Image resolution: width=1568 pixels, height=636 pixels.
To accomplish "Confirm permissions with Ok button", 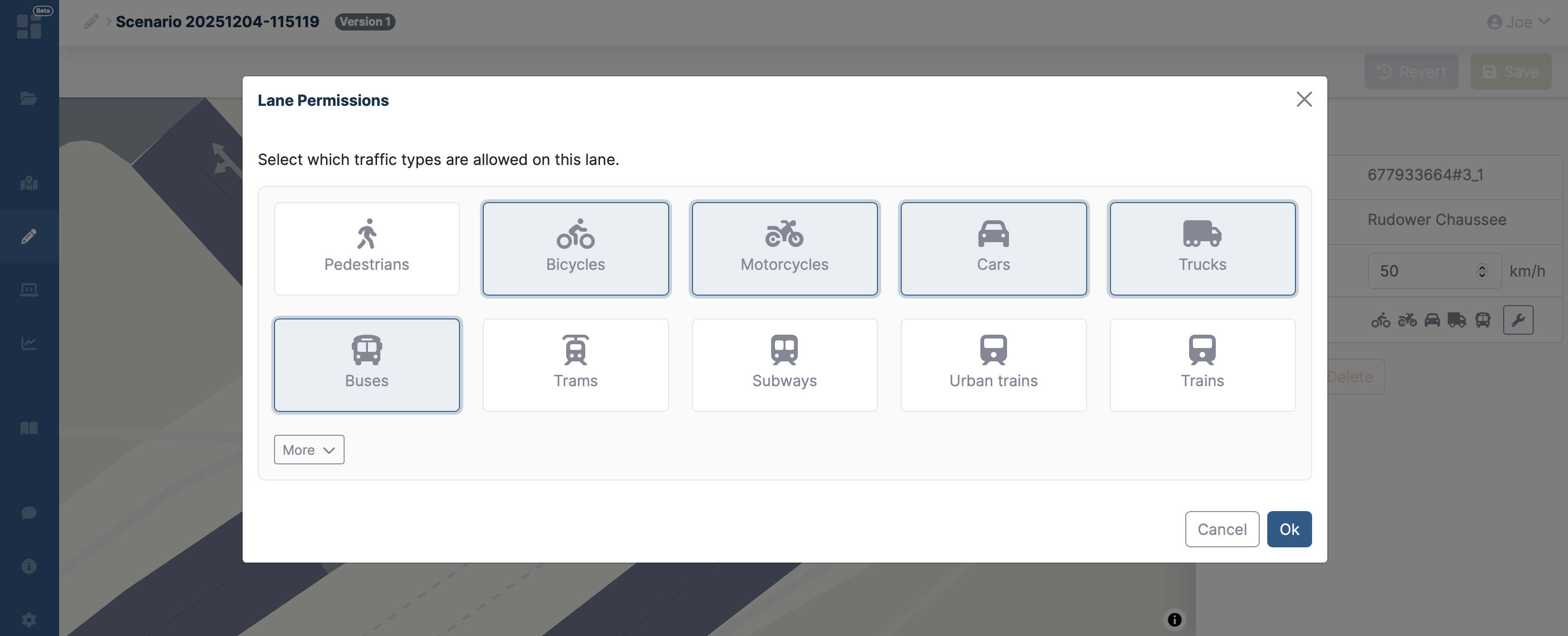I will pos(1289,529).
